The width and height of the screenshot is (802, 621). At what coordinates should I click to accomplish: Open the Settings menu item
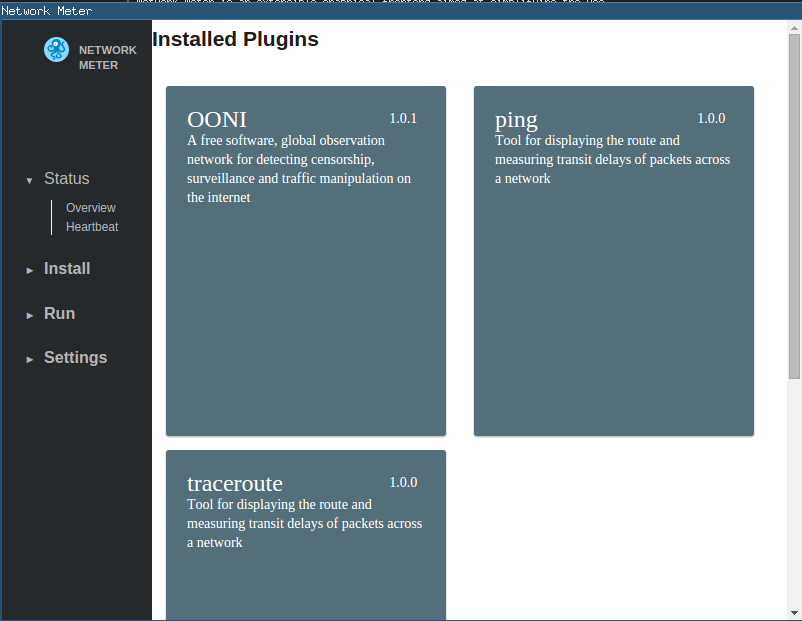click(x=76, y=358)
